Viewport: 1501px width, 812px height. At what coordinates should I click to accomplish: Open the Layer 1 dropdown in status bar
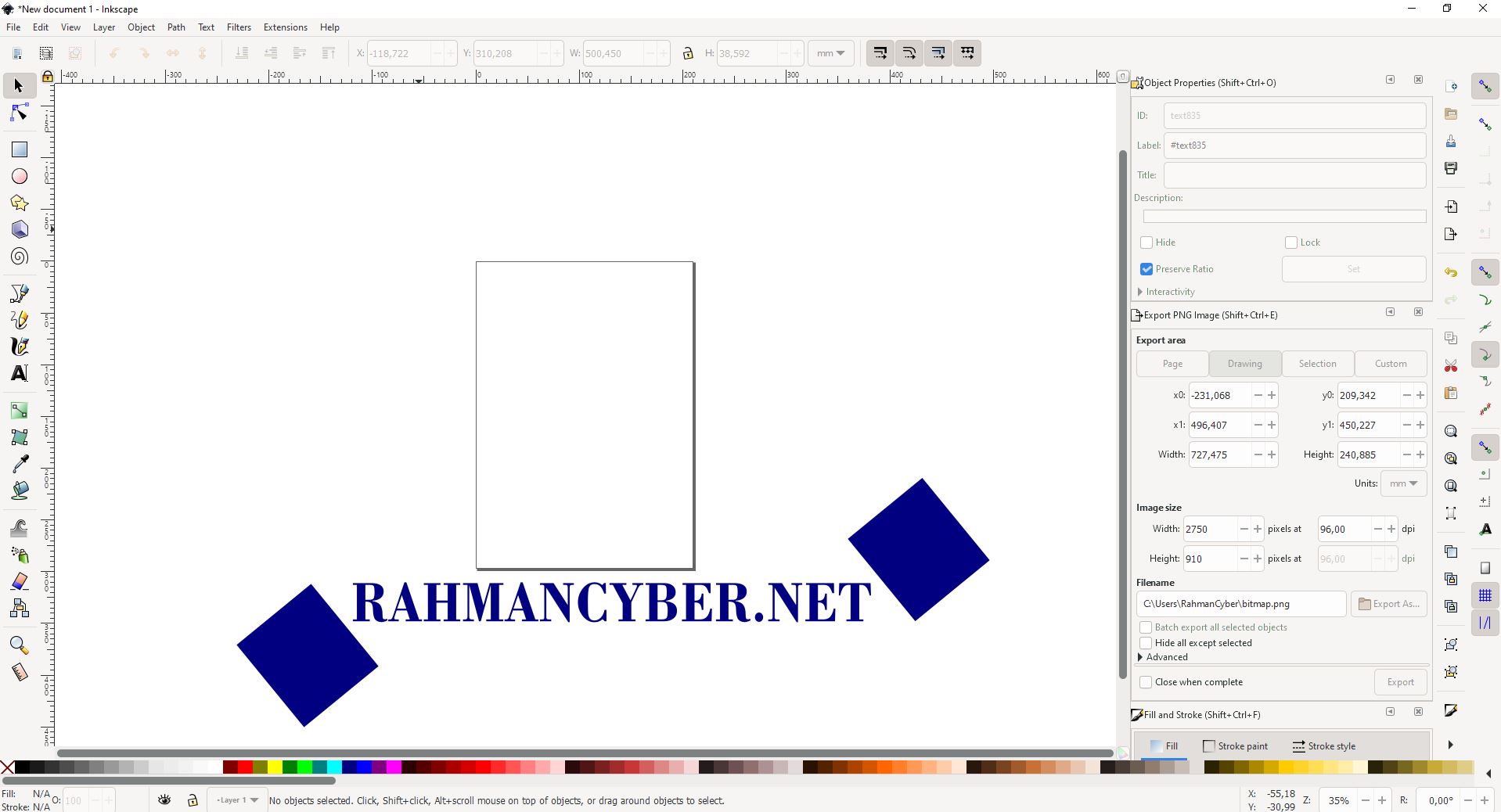[x=237, y=799]
